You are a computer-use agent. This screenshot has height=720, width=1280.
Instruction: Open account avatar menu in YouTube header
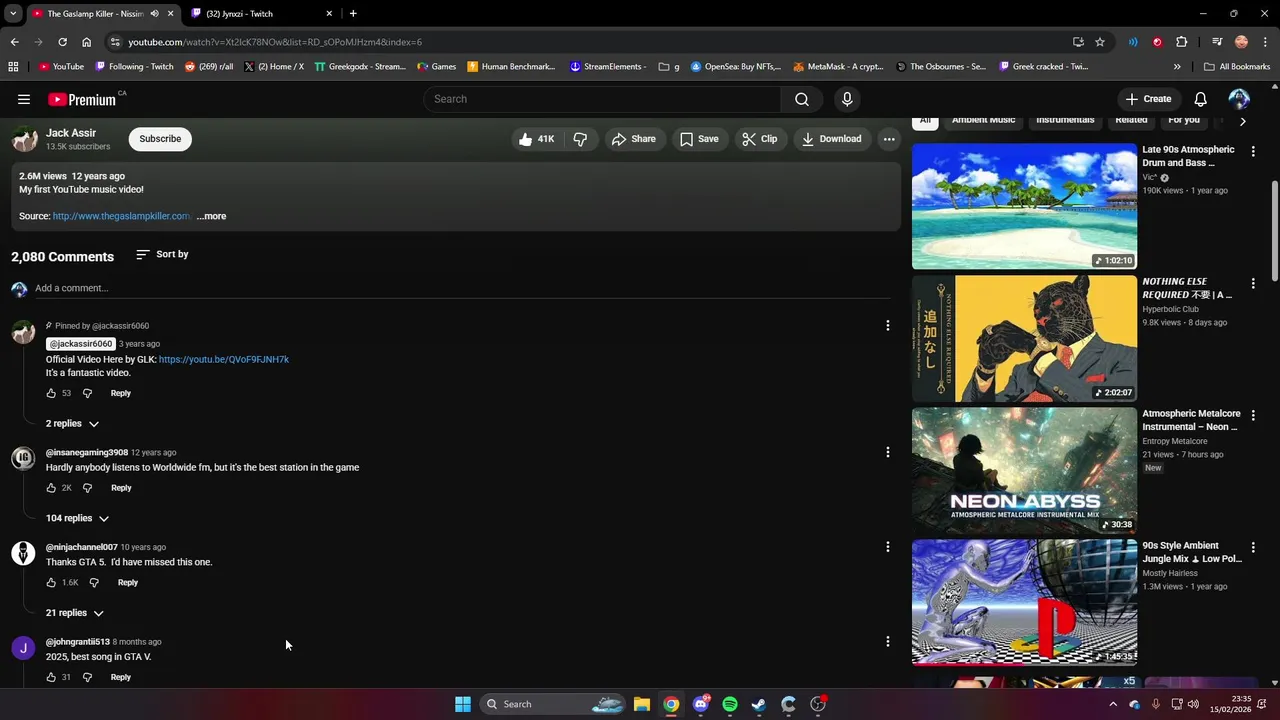click(x=1239, y=99)
